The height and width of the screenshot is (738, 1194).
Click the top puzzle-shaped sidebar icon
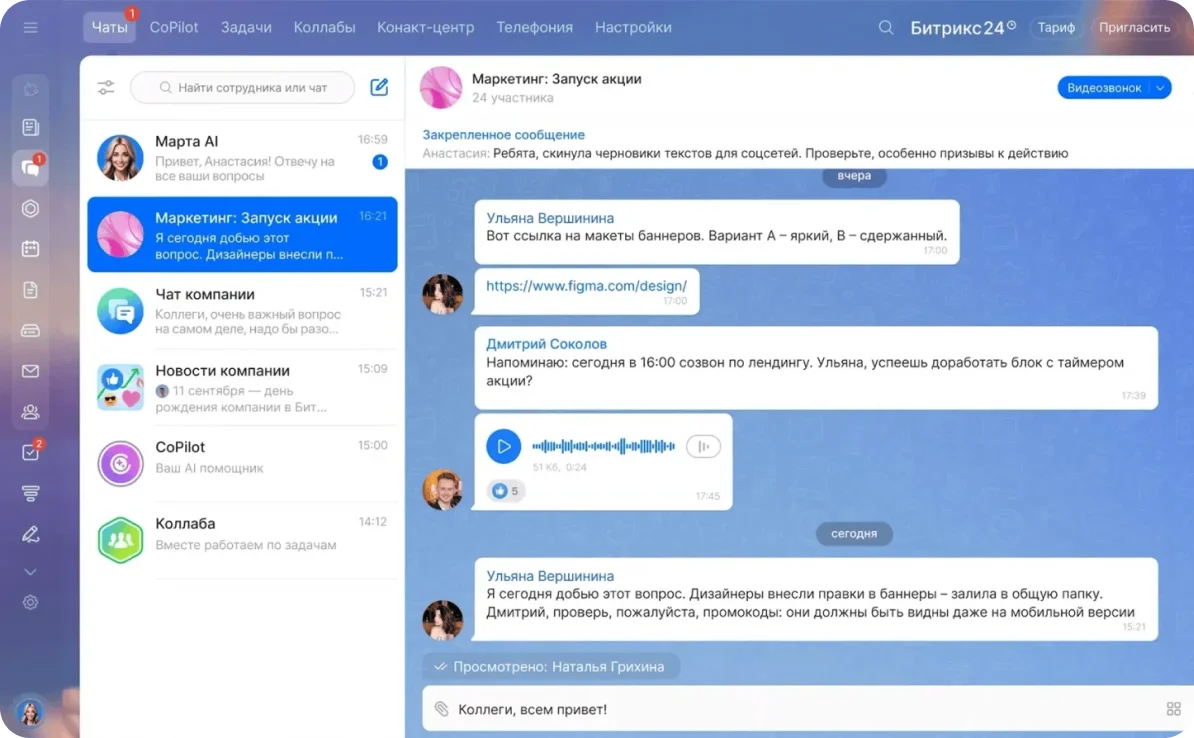(x=30, y=89)
